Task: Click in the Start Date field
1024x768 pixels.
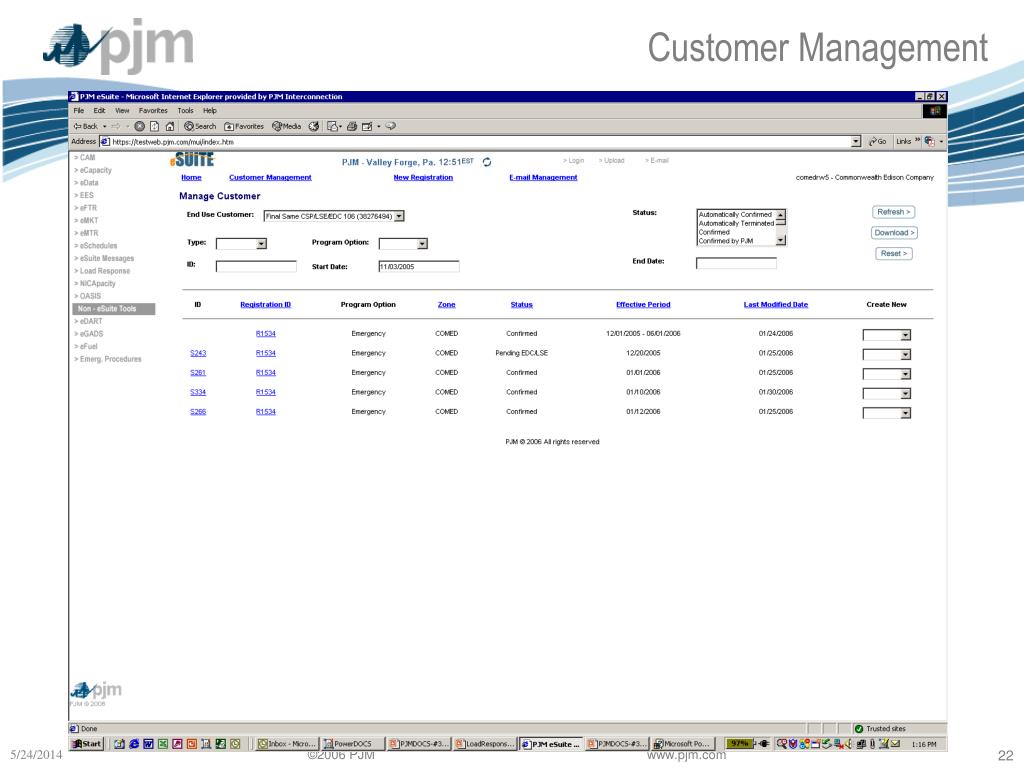Action: pyautogui.click(x=419, y=266)
